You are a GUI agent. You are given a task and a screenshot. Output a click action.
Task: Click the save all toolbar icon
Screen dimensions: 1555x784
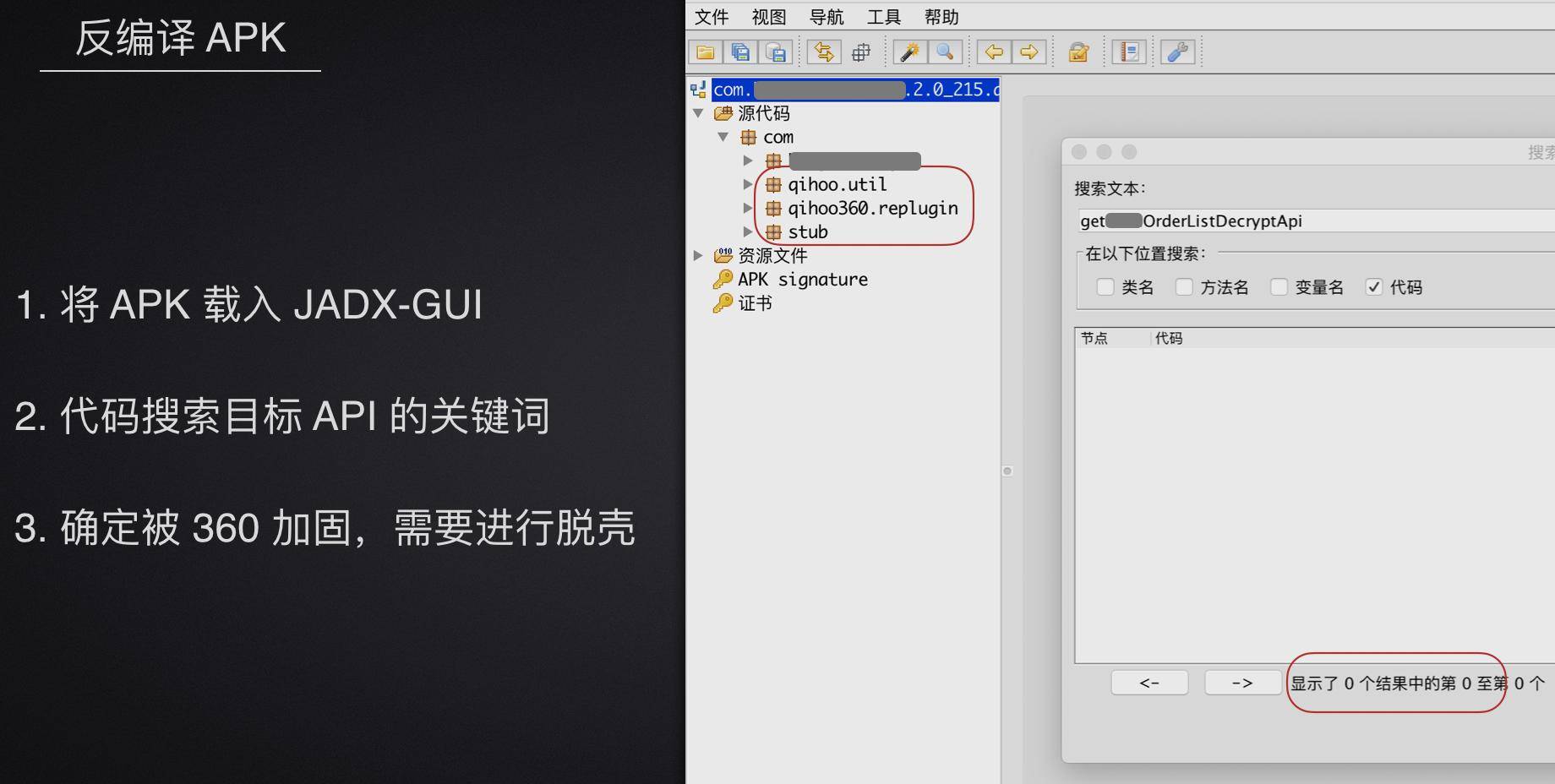coord(741,52)
